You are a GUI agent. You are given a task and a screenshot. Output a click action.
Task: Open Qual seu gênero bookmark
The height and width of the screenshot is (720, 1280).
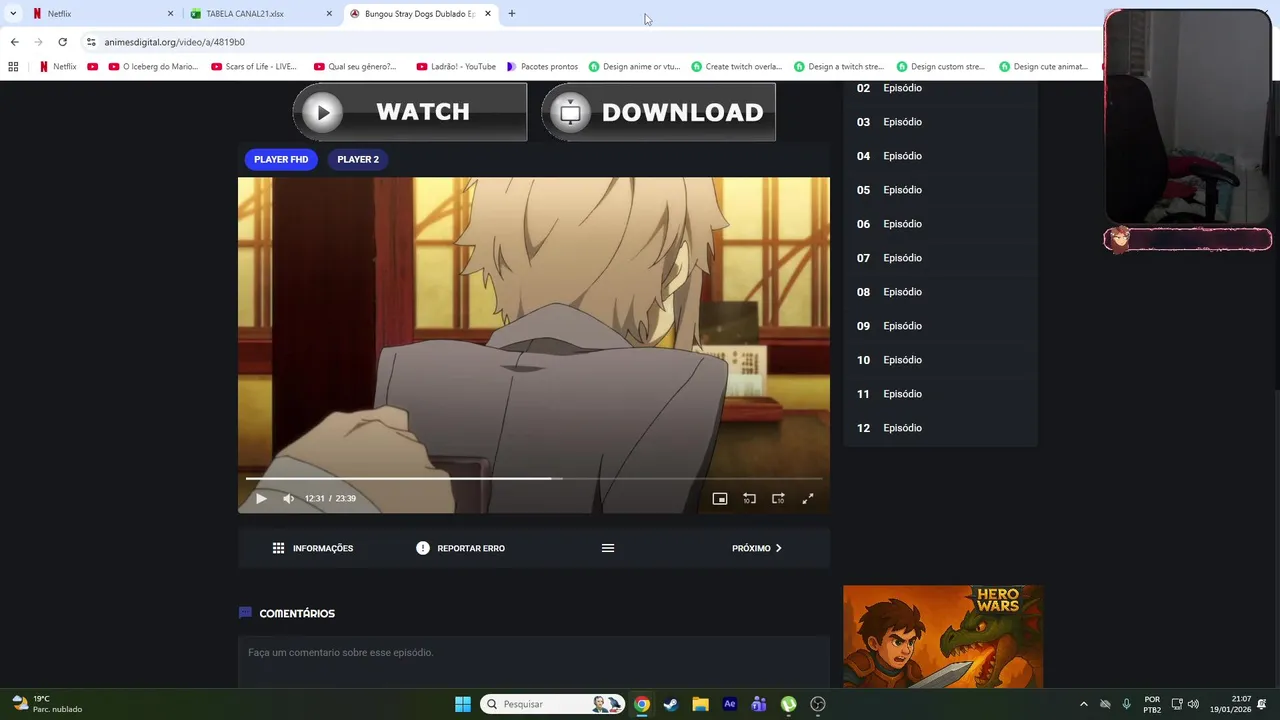355,67
